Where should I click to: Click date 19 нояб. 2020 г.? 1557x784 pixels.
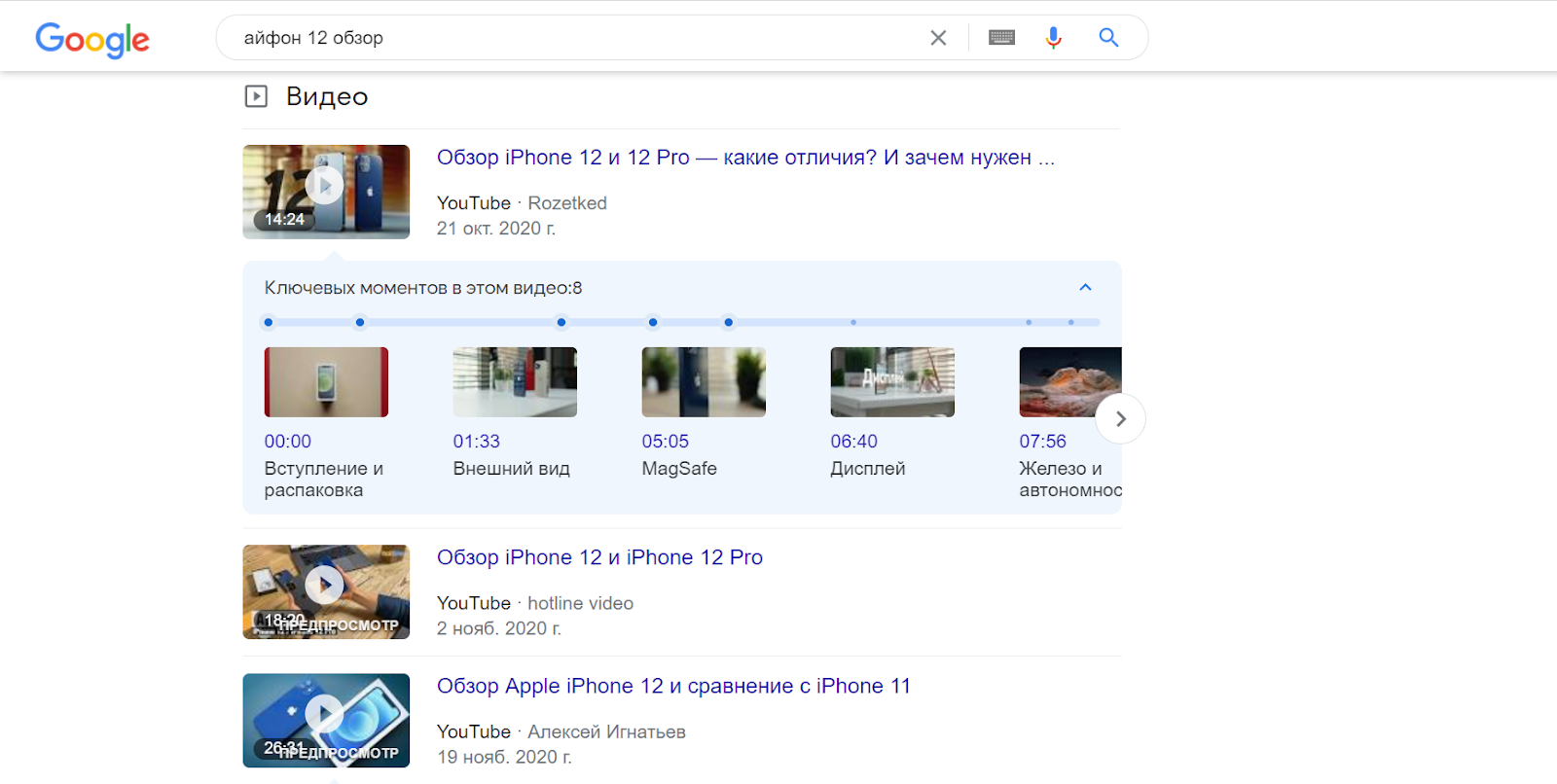[x=504, y=757]
